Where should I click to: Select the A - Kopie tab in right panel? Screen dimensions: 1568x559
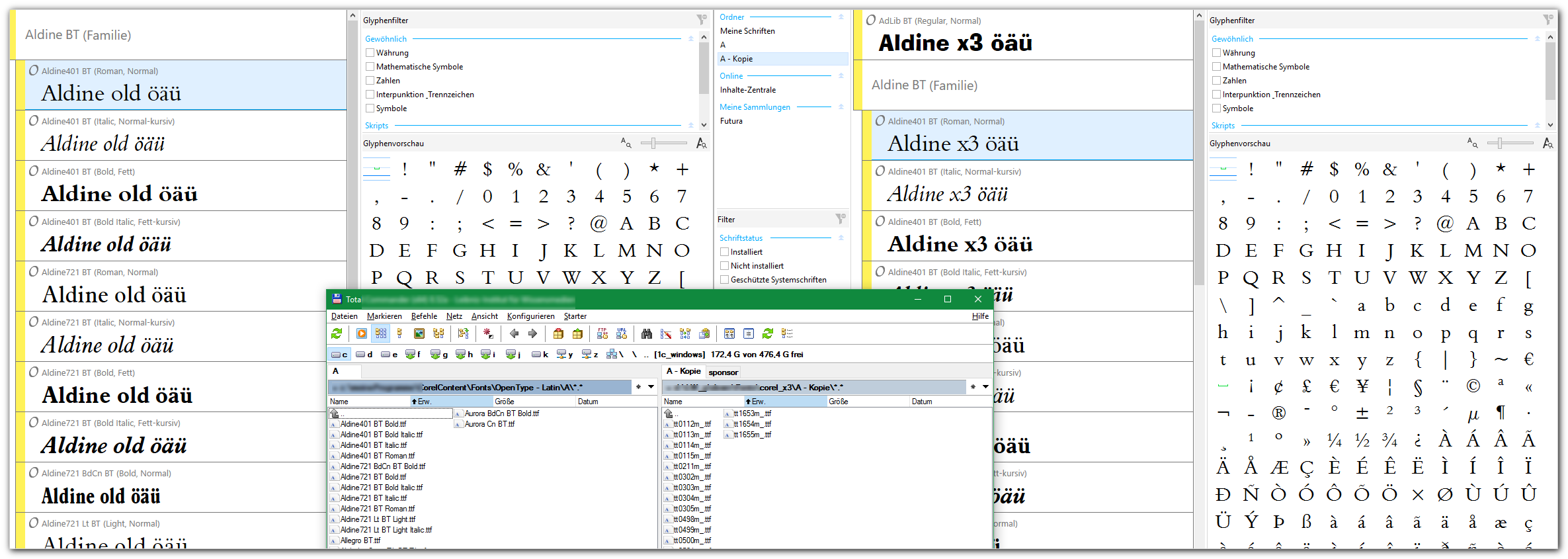[684, 372]
